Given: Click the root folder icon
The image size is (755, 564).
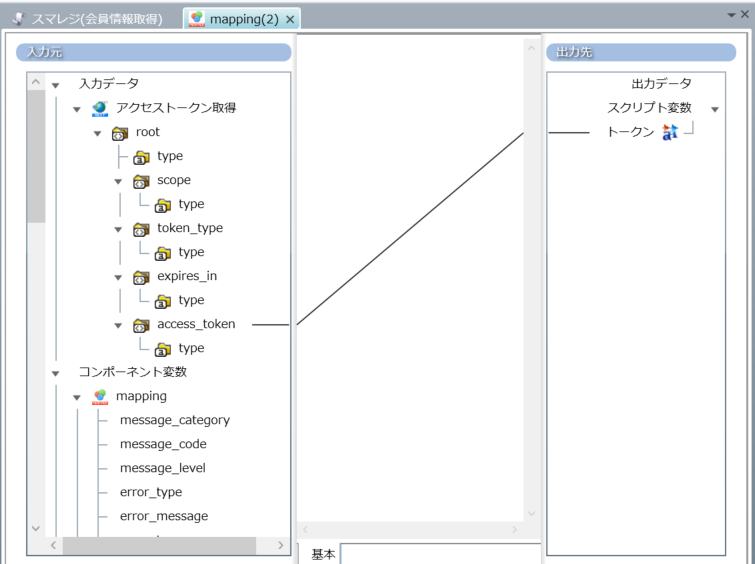Looking at the screenshot, I should [x=120, y=133].
